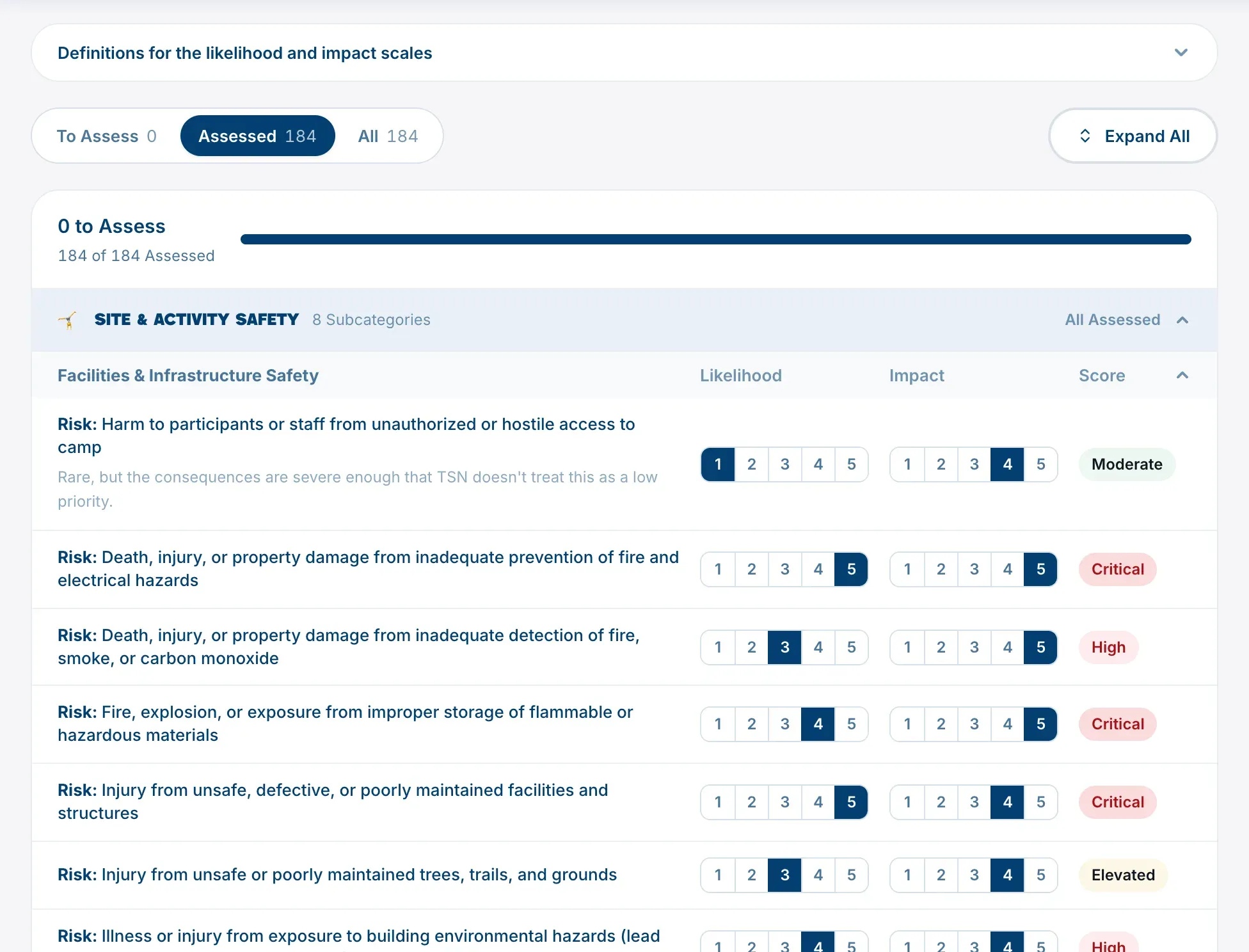Viewport: 1249px width, 952px height.
Task: Set likelihood 3 for flammable storage risk
Action: 784,724
